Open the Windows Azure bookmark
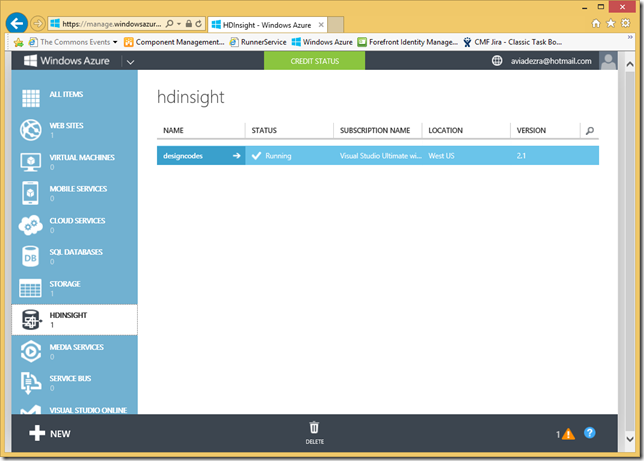Image resolution: width=644 pixels, height=461 pixels. click(x=322, y=42)
